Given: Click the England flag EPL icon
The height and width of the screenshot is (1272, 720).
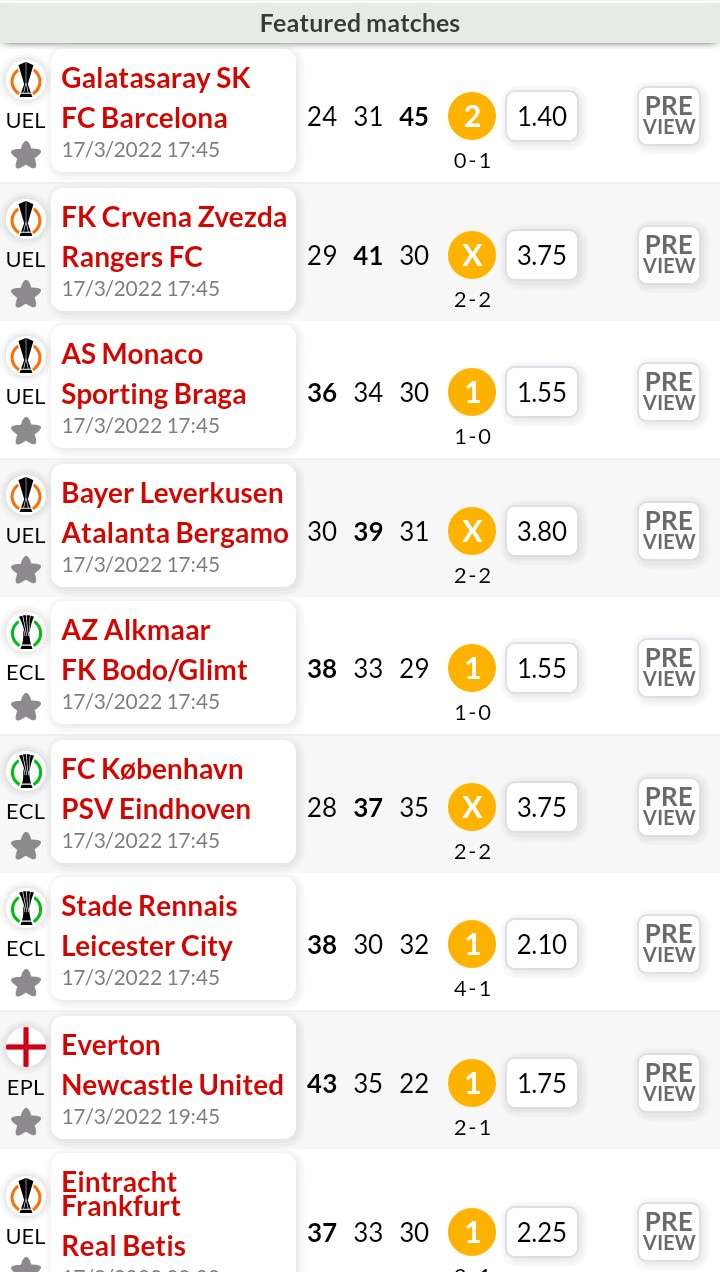Looking at the screenshot, I should [x=26, y=1046].
